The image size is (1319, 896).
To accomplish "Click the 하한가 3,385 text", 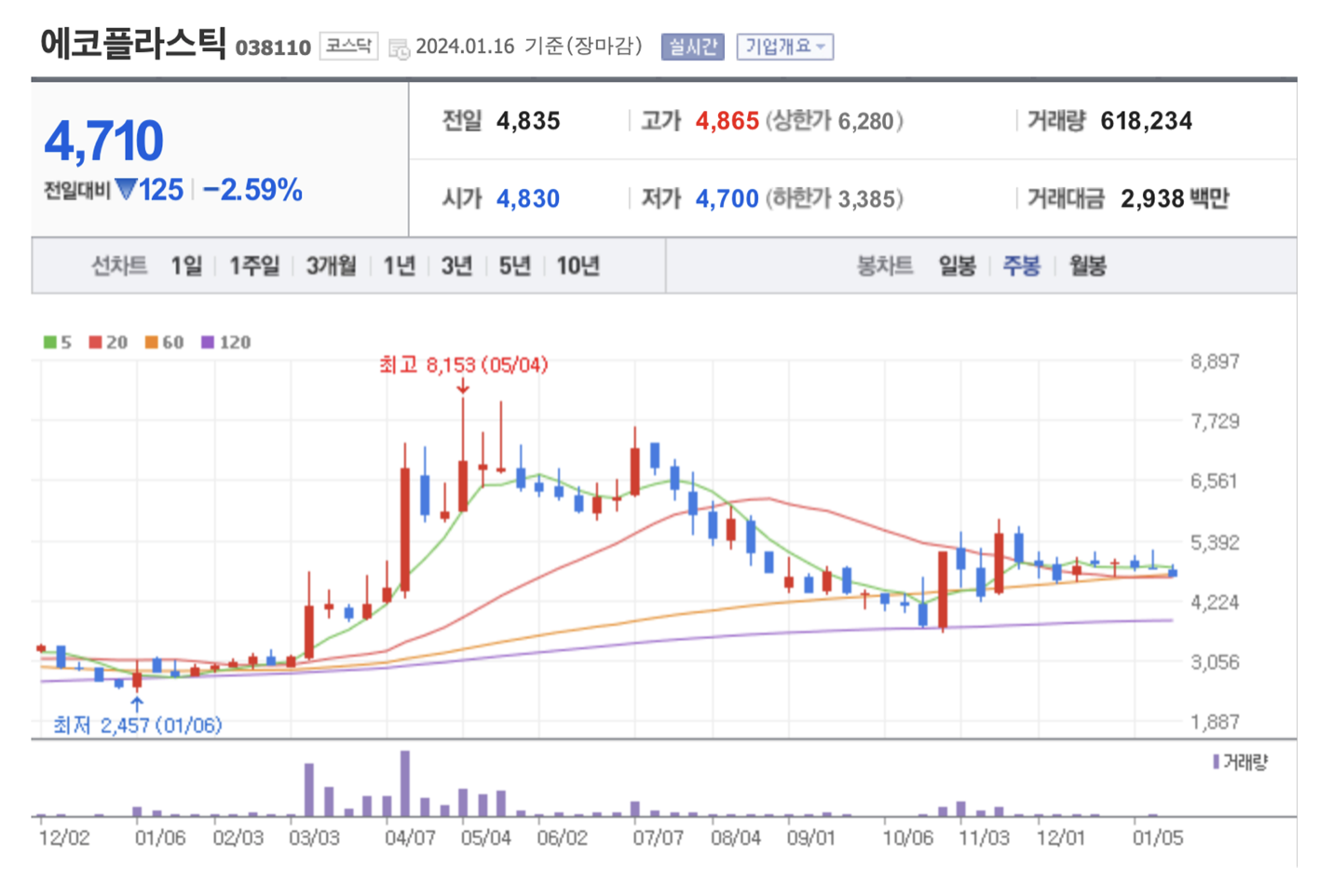I will coord(834,199).
